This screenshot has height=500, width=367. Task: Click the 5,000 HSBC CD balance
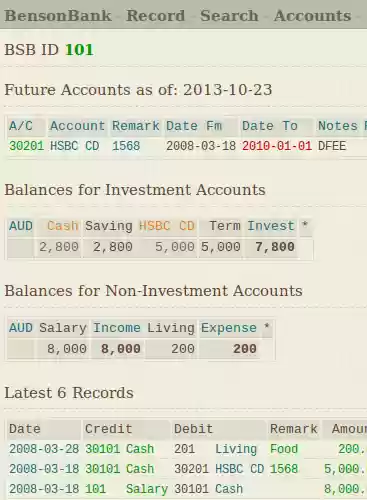point(175,247)
